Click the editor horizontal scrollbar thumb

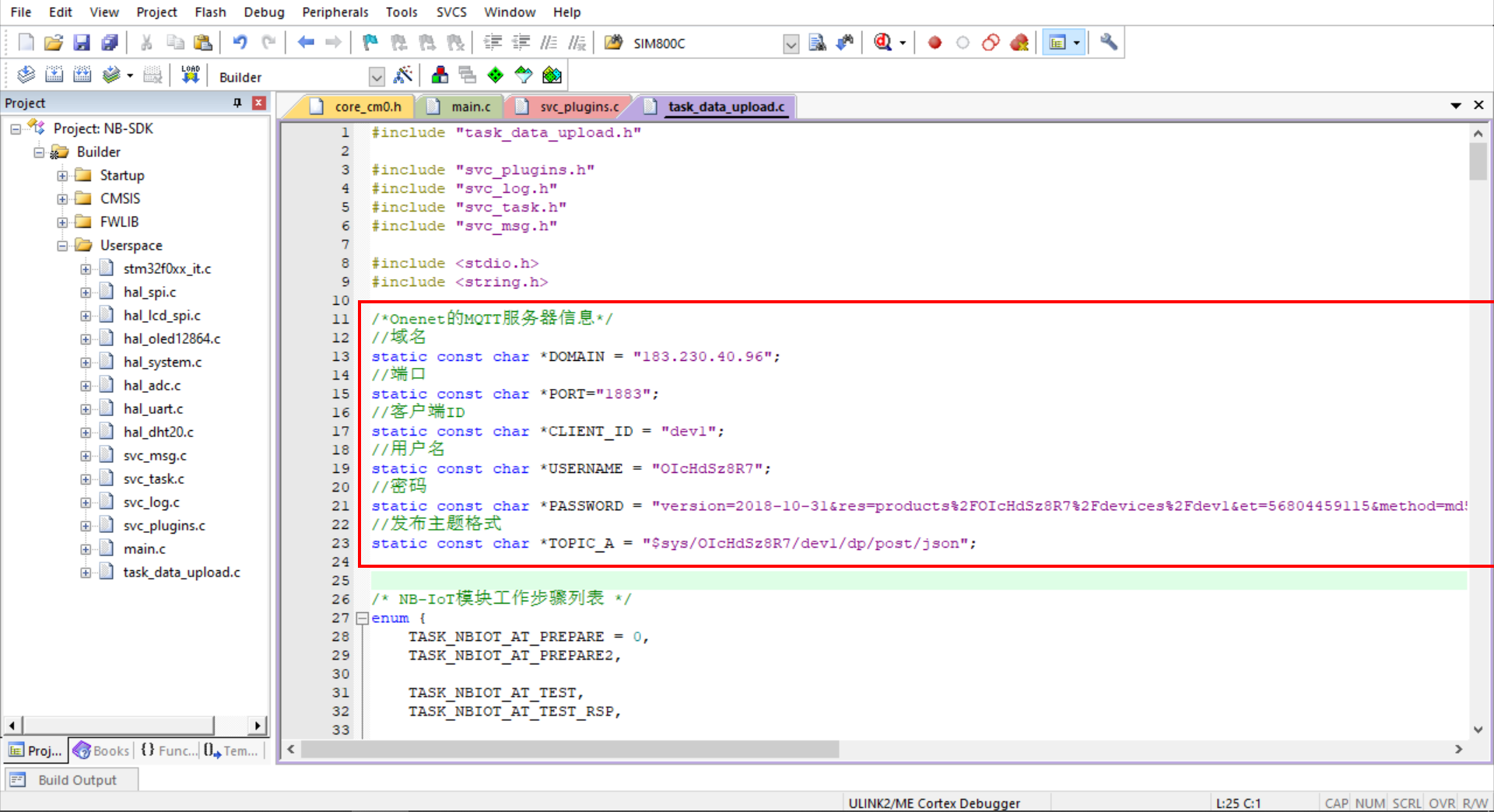tap(570, 749)
